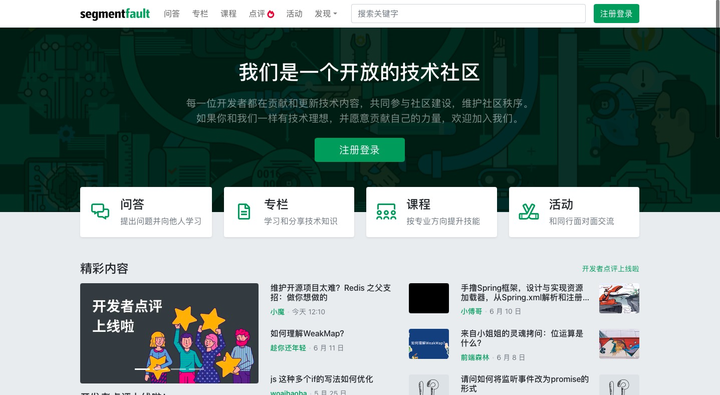Click the blue WeakMap article thumbnail

[429, 344]
